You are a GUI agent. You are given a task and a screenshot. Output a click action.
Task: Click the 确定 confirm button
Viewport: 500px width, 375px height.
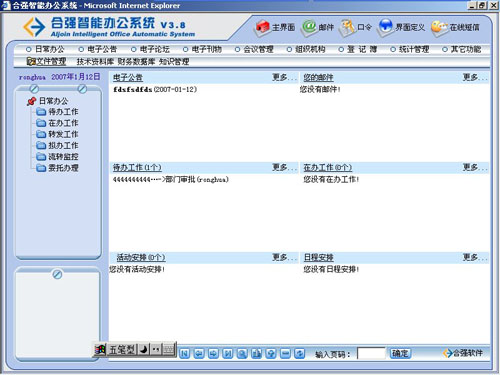400,353
